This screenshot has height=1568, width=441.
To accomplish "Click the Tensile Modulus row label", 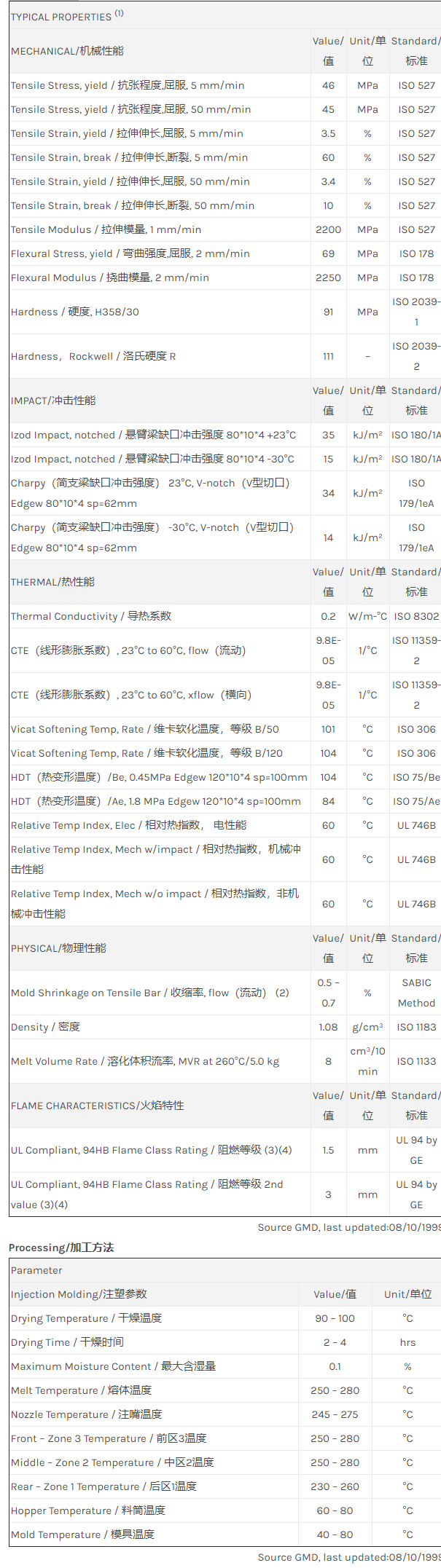I will pos(106,229).
